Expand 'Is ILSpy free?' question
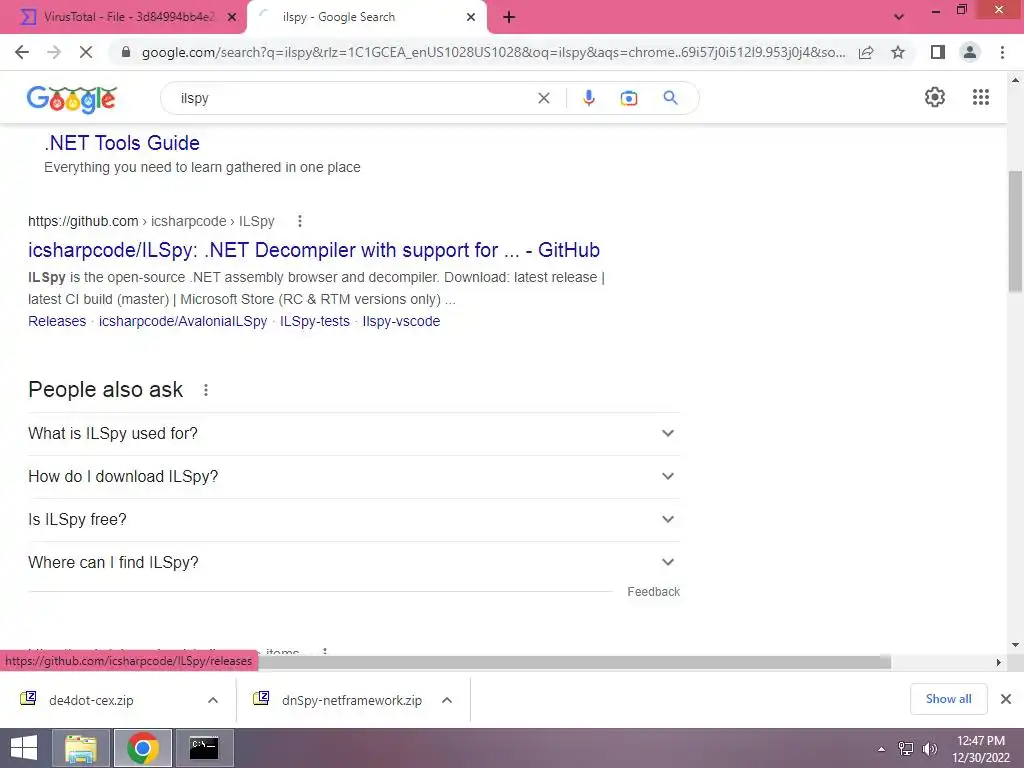This screenshot has width=1024, height=768. [354, 520]
